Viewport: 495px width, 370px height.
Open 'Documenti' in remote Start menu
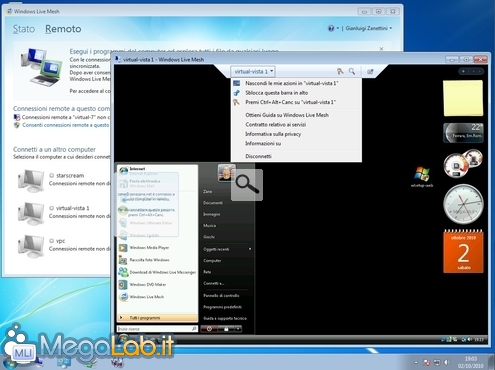coord(213,203)
